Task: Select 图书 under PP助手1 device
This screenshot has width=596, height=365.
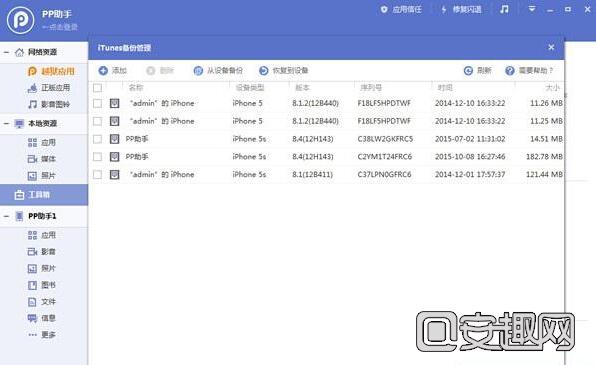Action: (x=42, y=285)
